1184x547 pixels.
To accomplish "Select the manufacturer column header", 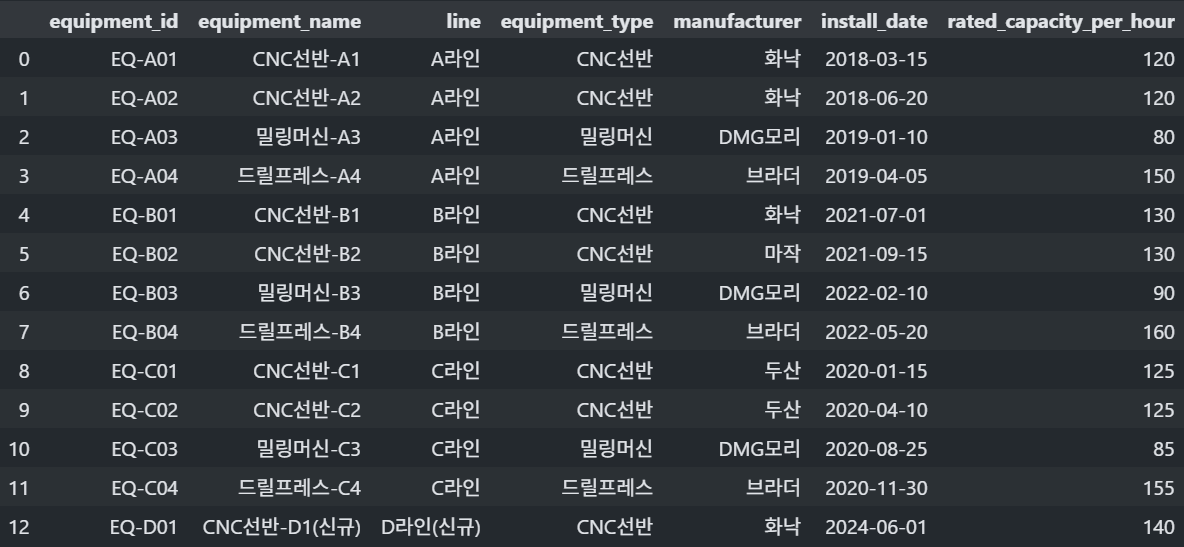I will pyautogui.click(x=737, y=21).
